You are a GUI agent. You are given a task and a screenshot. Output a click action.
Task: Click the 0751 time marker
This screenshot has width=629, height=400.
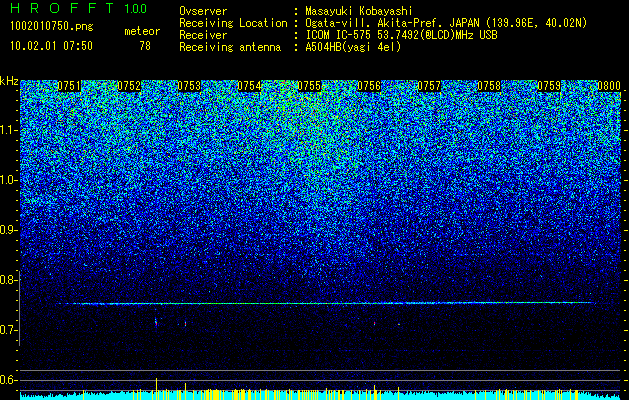(69, 86)
